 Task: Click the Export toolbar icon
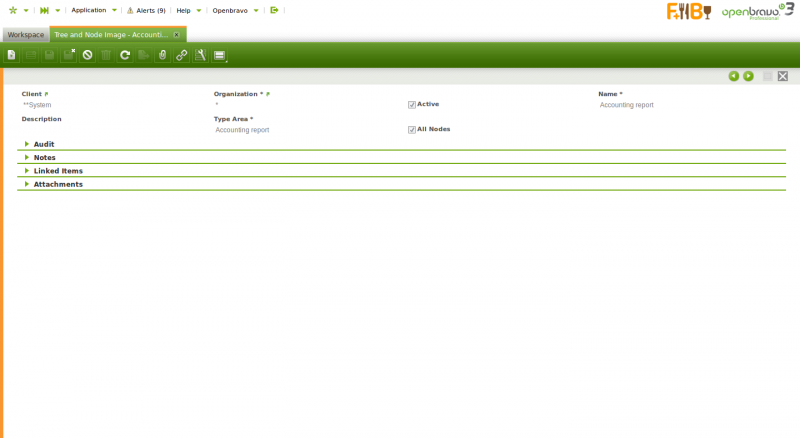[x=144, y=55]
